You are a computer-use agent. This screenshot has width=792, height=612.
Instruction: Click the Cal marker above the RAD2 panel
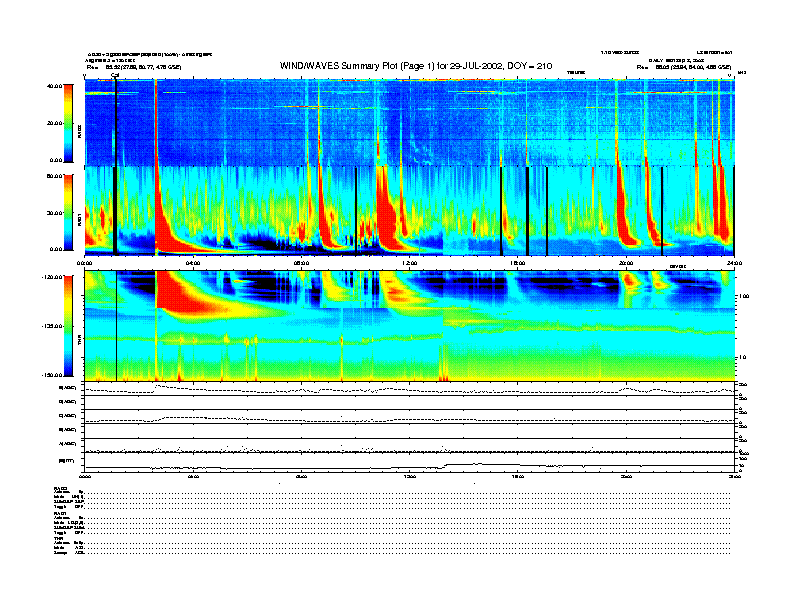(x=115, y=76)
